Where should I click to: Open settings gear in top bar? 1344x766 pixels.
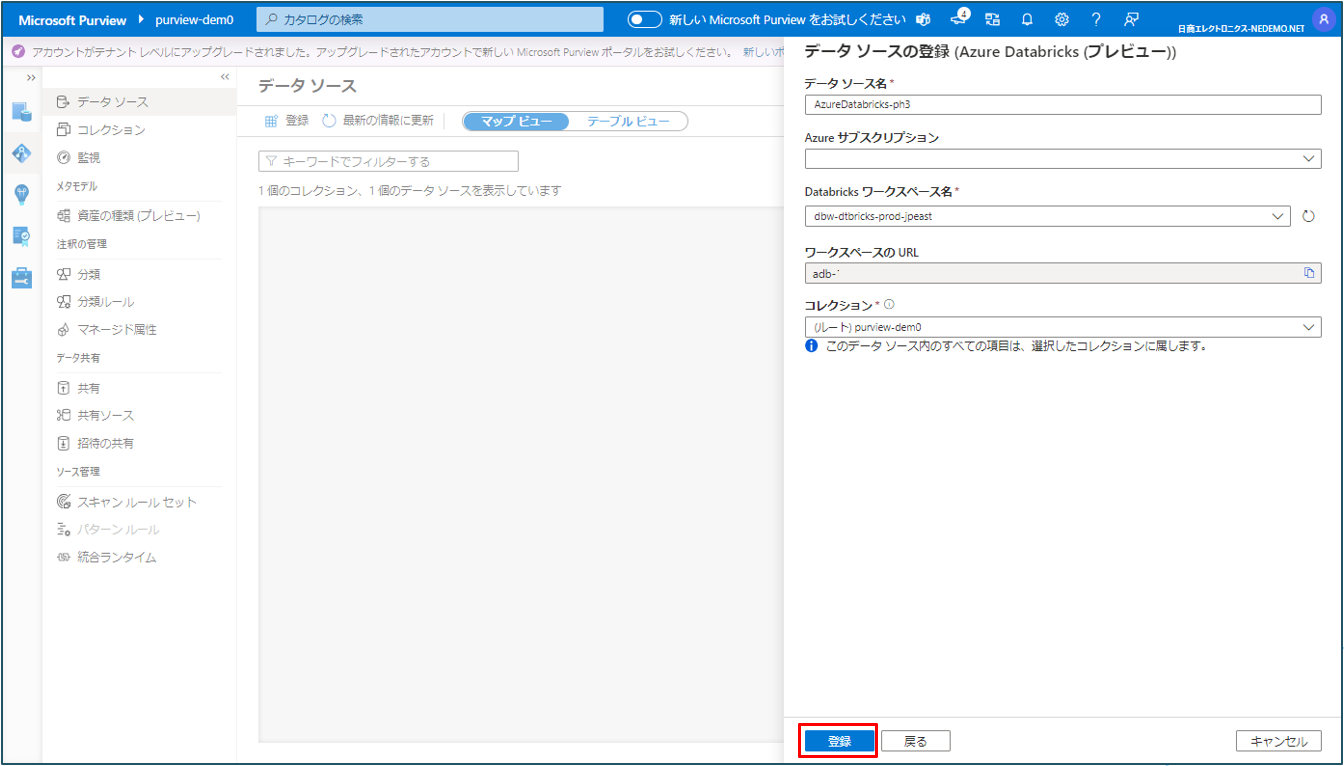[1062, 19]
